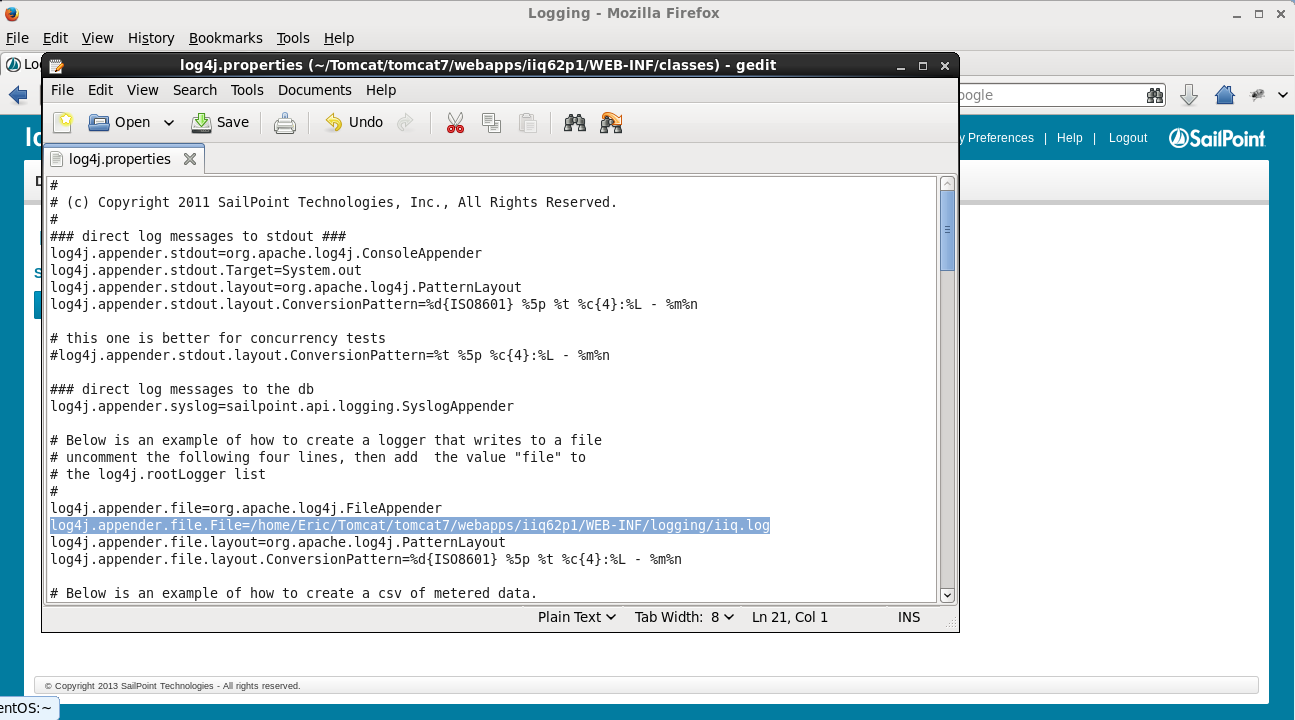
Task: Save the log4j.properties file
Action: coord(220,122)
